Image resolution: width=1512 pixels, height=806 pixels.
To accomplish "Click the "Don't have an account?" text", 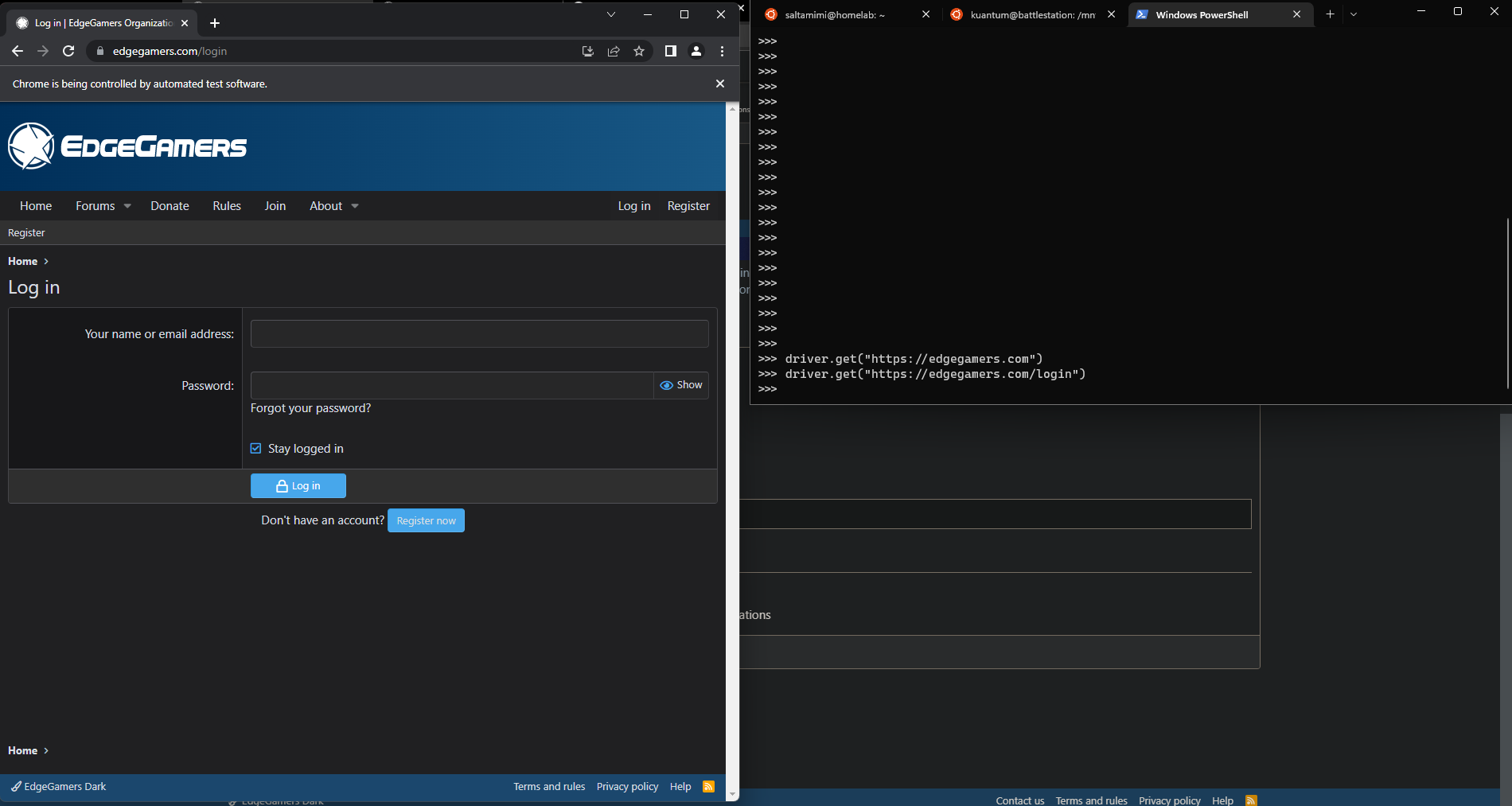I will 323,520.
